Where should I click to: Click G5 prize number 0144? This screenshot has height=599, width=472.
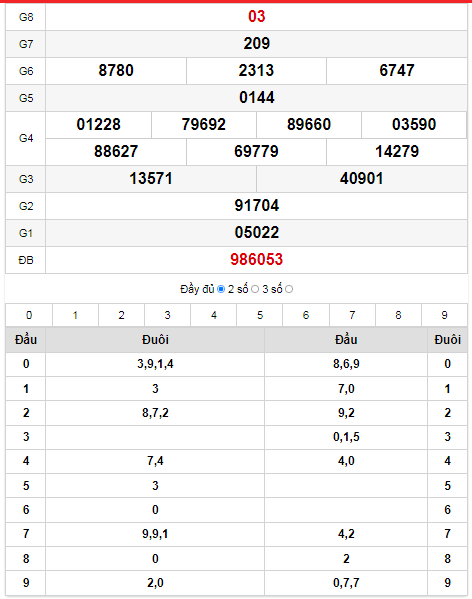(x=256, y=98)
